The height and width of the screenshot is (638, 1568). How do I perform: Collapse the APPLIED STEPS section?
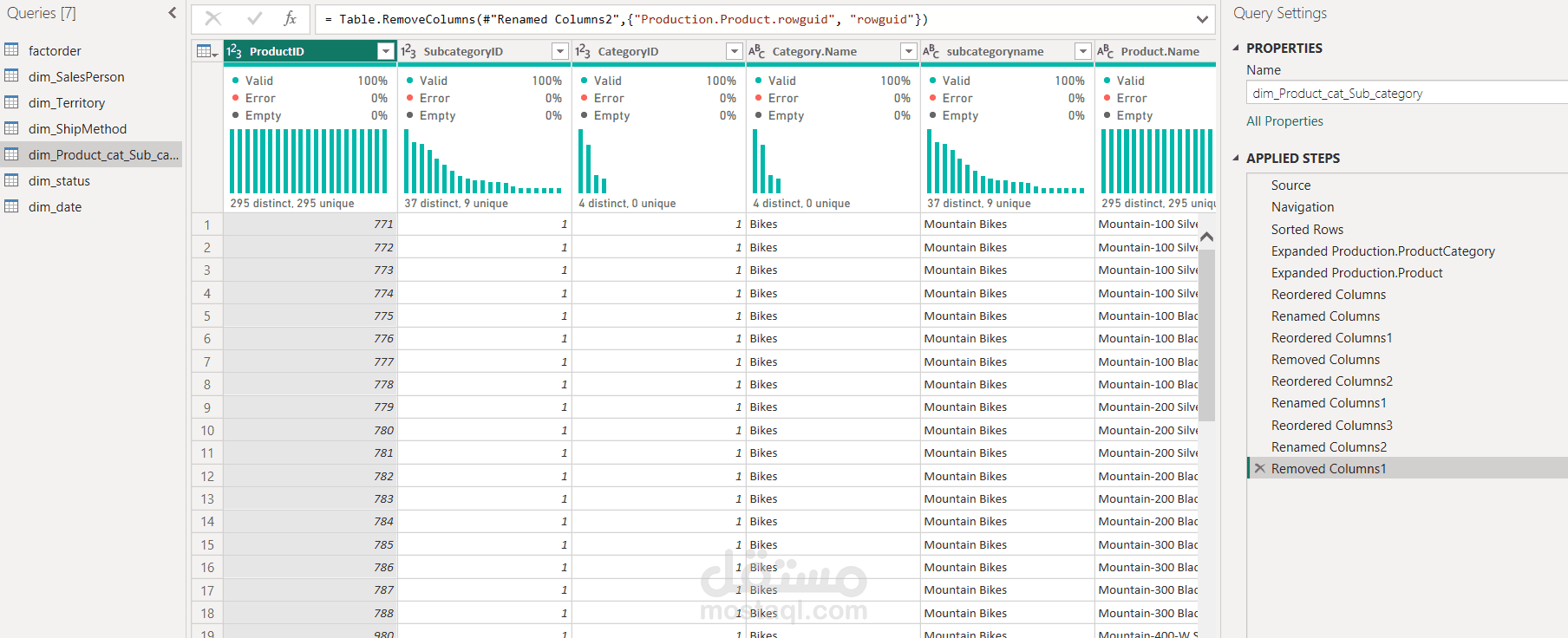[1236, 158]
